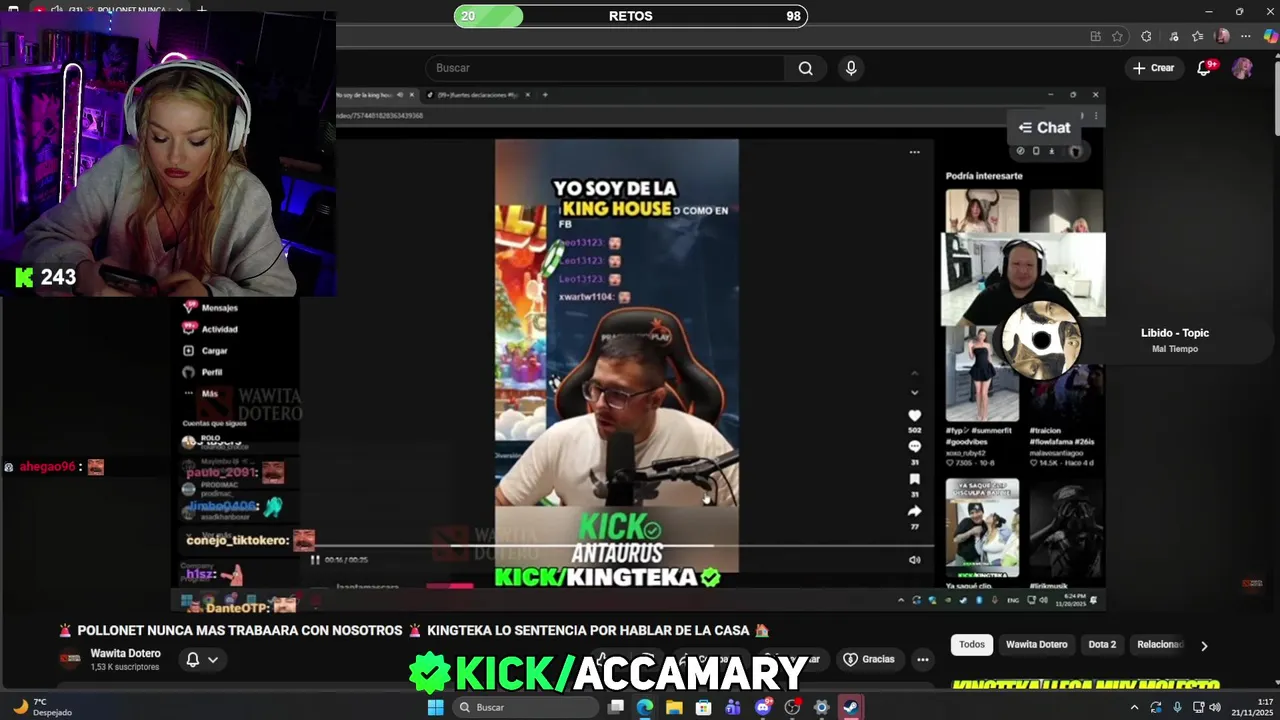Click Windows taskbar Buscar search box

(524, 707)
